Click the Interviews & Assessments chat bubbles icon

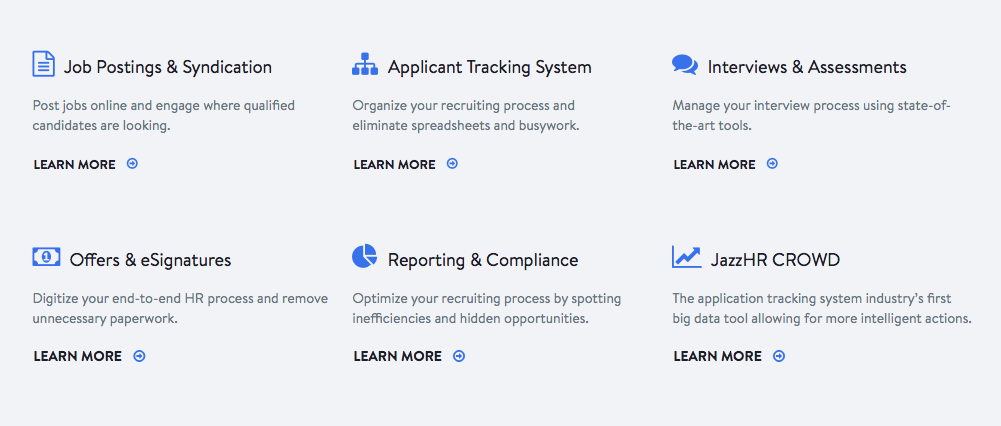(685, 65)
